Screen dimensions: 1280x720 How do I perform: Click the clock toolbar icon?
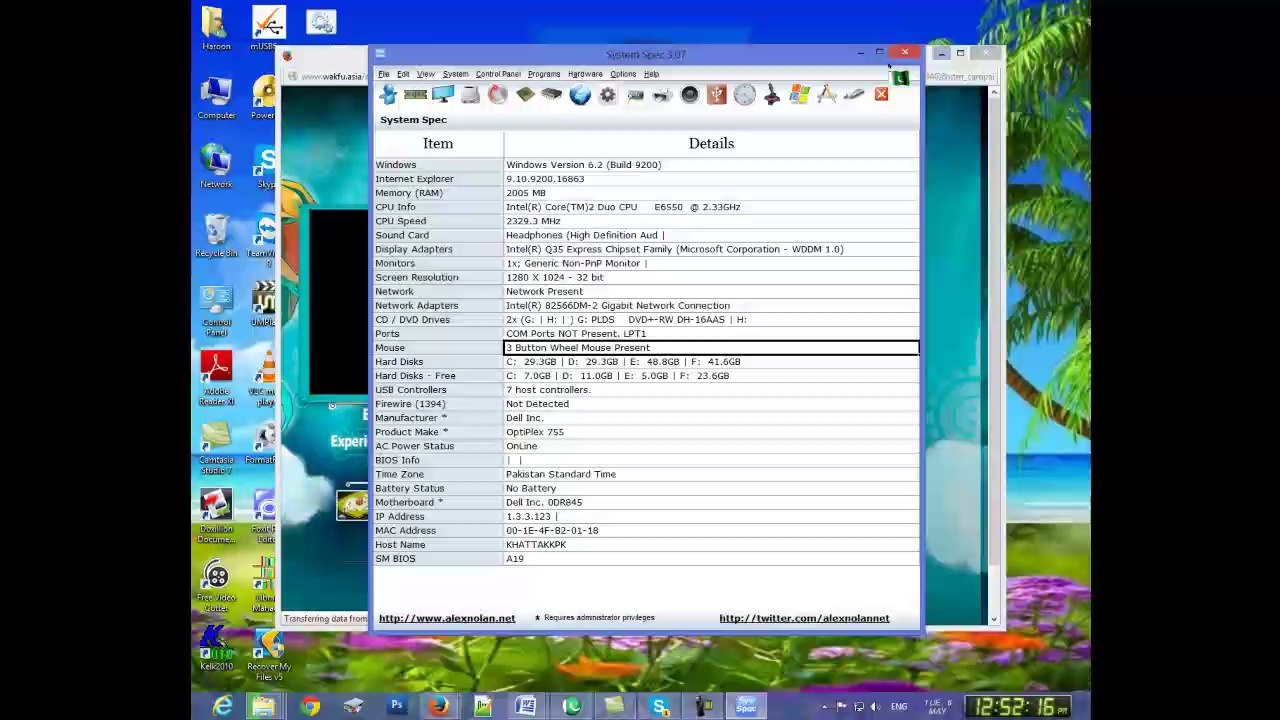(744, 95)
